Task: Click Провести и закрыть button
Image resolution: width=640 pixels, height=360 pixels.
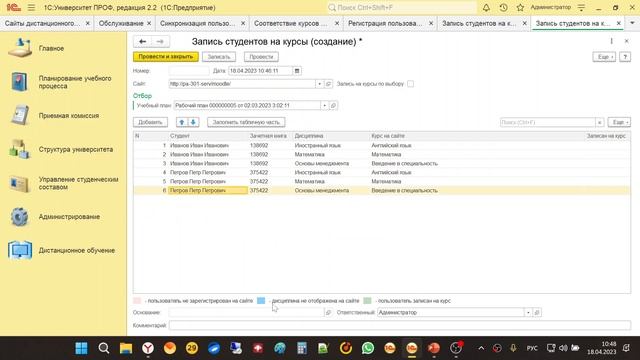Action: pyautogui.click(x=166, y=57)
